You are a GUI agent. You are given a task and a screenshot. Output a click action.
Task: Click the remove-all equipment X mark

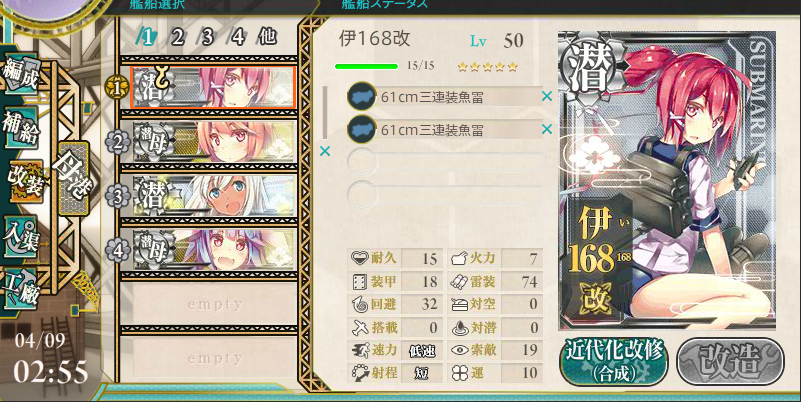(x=325, y=151)
